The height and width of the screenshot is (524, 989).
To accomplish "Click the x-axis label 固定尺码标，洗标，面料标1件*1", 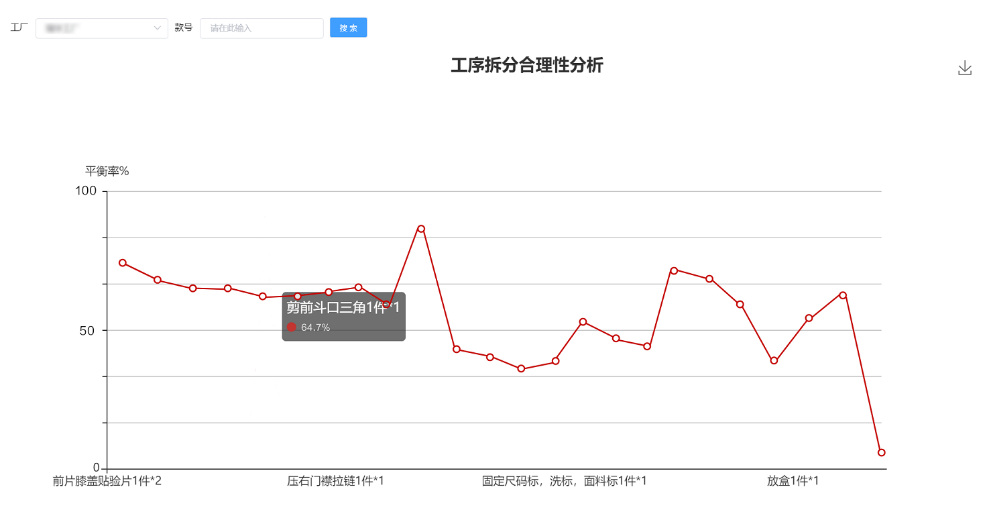I will (564, 481).
